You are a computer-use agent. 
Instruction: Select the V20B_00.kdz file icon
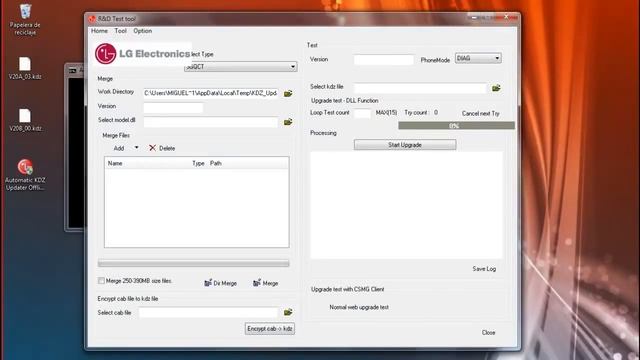point(25,120)
